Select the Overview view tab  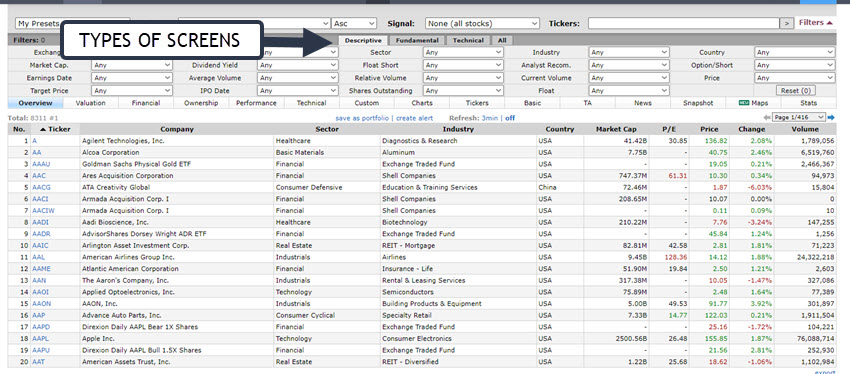(x=35, y=103)
